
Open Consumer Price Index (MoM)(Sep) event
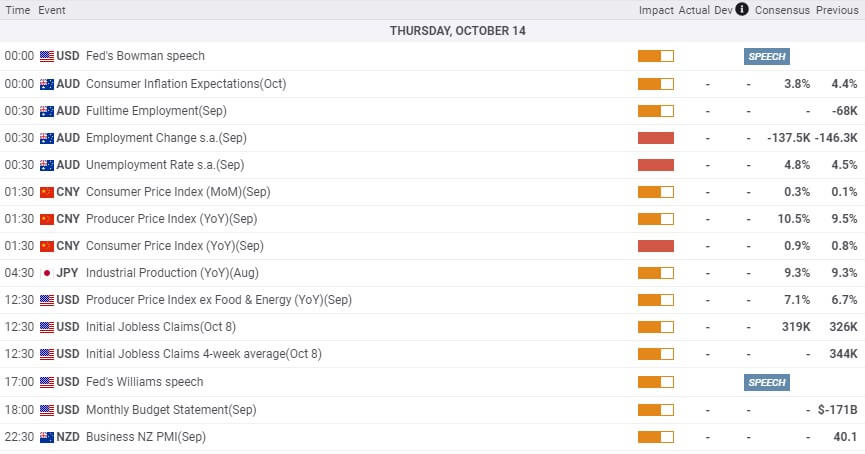click(x=178, y=192)
